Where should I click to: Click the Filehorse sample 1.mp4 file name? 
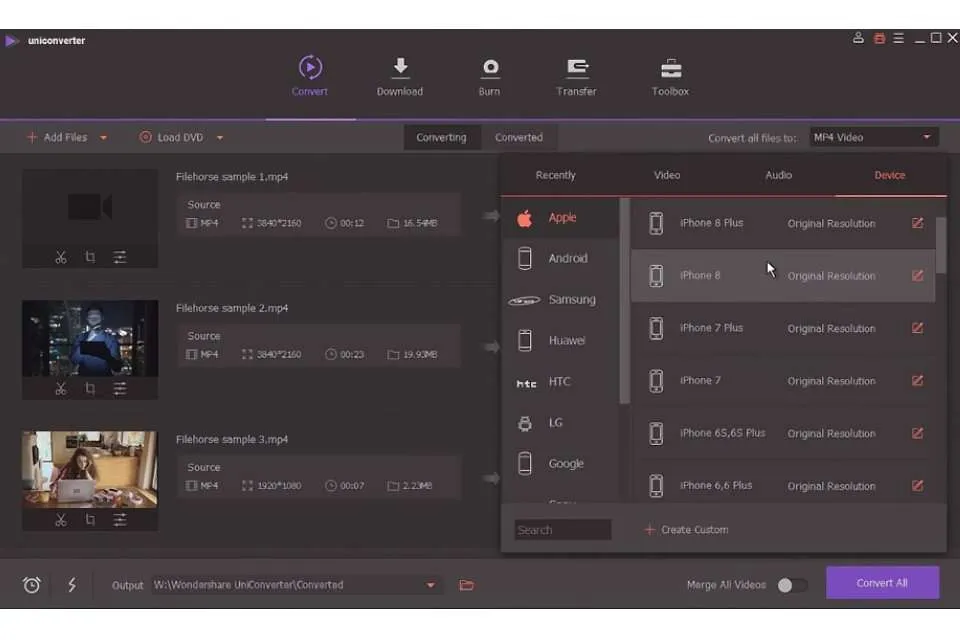pyautogui.click(x=232, y=177)
